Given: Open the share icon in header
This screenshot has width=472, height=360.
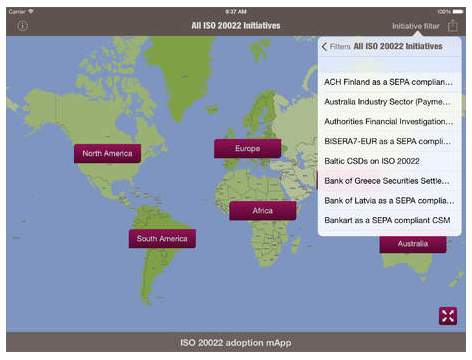Looking at the screenshot, I should [x=452, y=26].
